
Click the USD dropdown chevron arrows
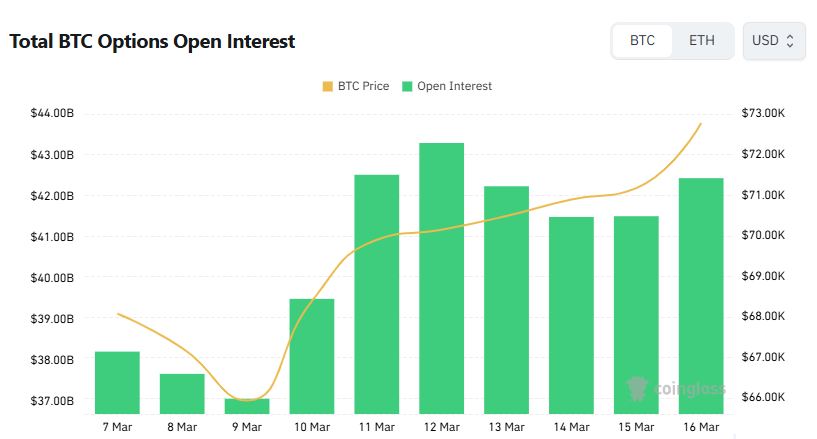coord(790,42)
